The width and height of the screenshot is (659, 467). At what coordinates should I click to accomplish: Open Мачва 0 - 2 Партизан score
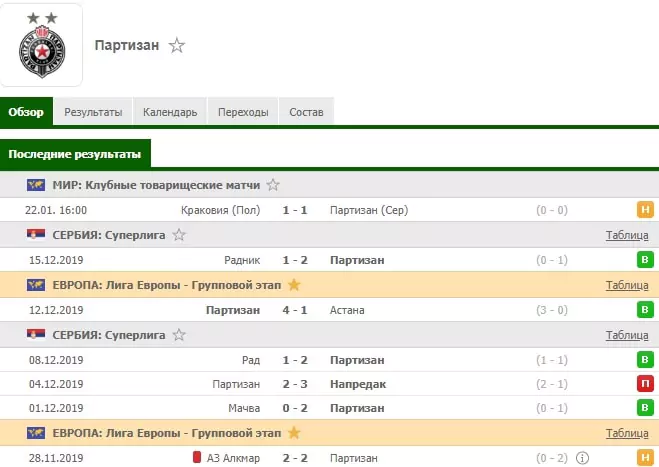click(x=295, y=408)
